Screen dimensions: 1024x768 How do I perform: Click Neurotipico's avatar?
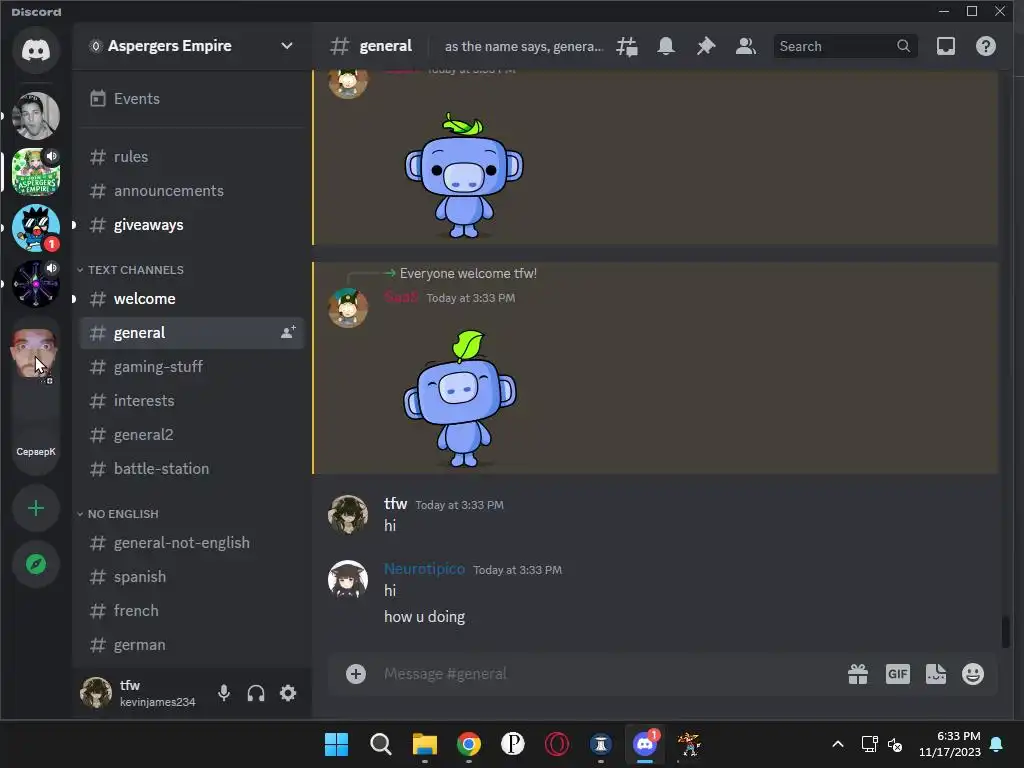pos(347,579)
